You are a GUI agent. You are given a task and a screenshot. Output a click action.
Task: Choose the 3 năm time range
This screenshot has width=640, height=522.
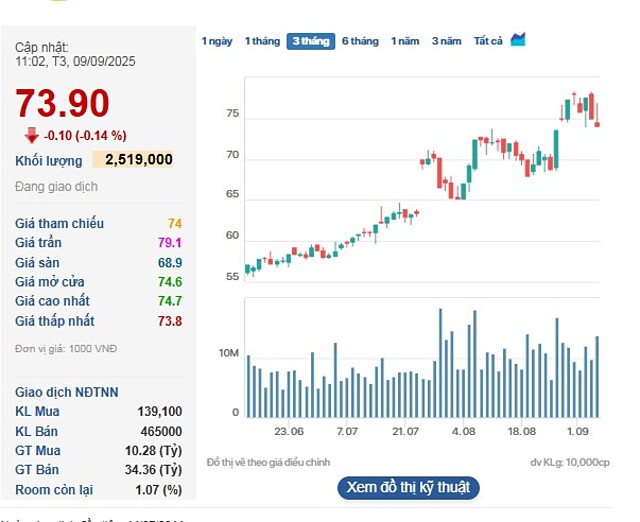(x=447, y=41)
